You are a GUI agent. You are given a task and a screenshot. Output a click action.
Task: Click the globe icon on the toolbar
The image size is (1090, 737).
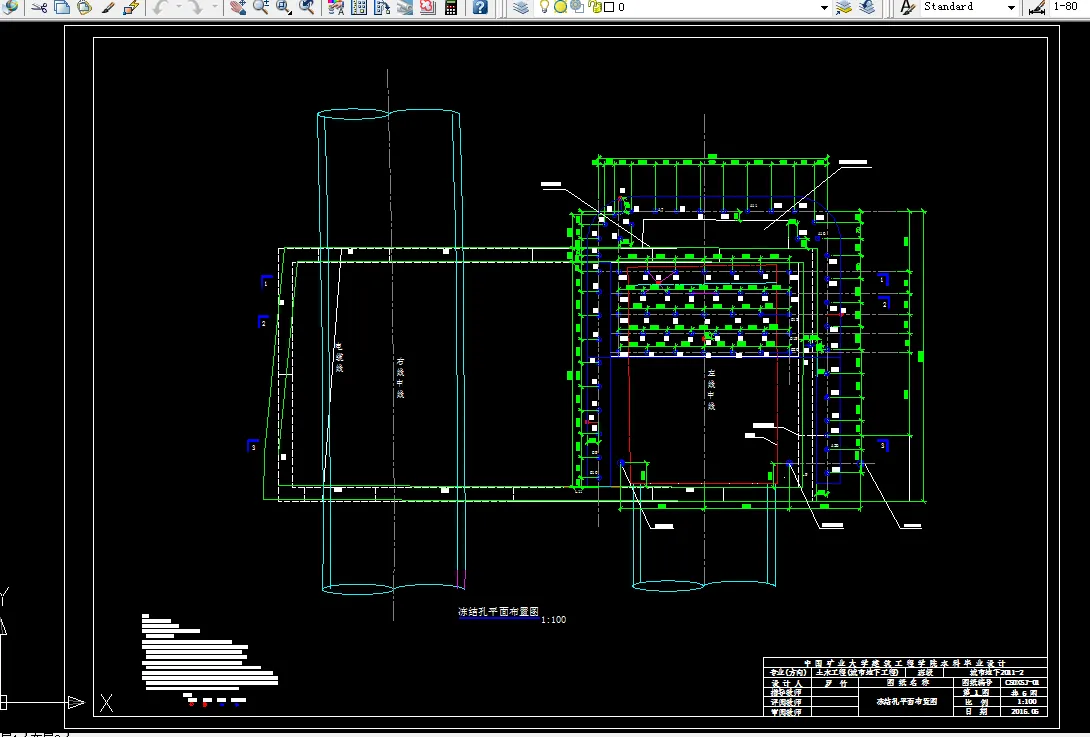pyautogui.click(x=10, y=7)
